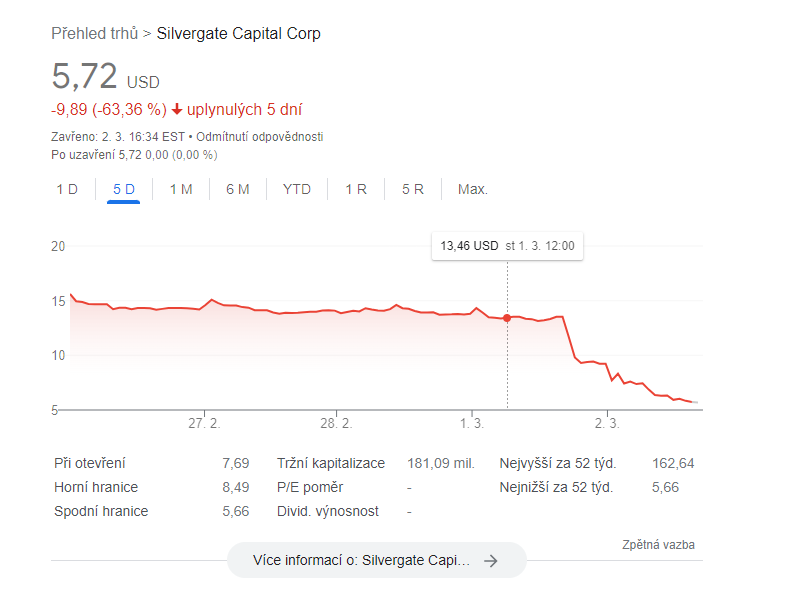Click the 27. 2. date on the axis
Screen dimensions: 803x607
tap(204, 424)
